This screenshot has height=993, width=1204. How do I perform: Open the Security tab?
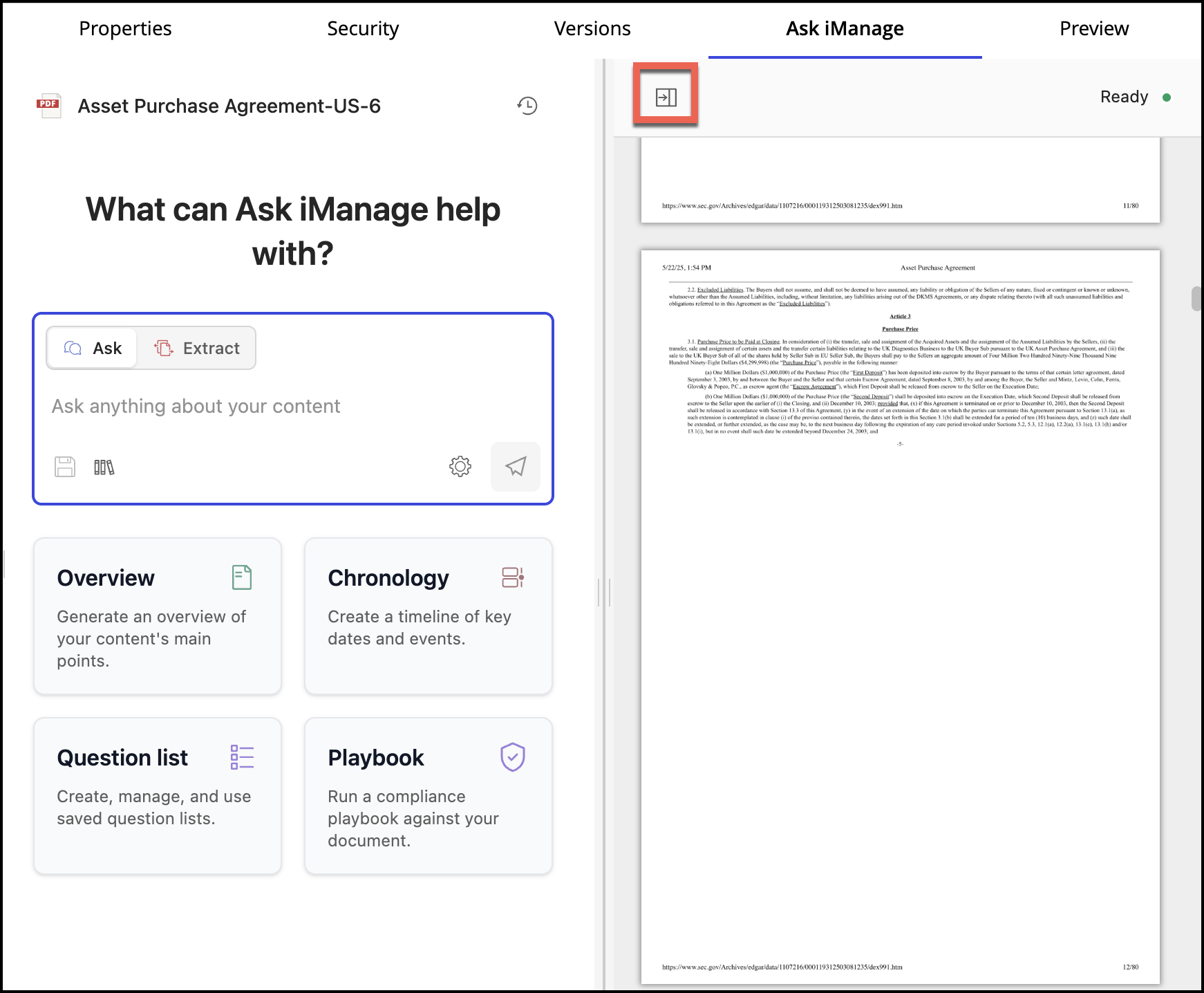point(363,28)
